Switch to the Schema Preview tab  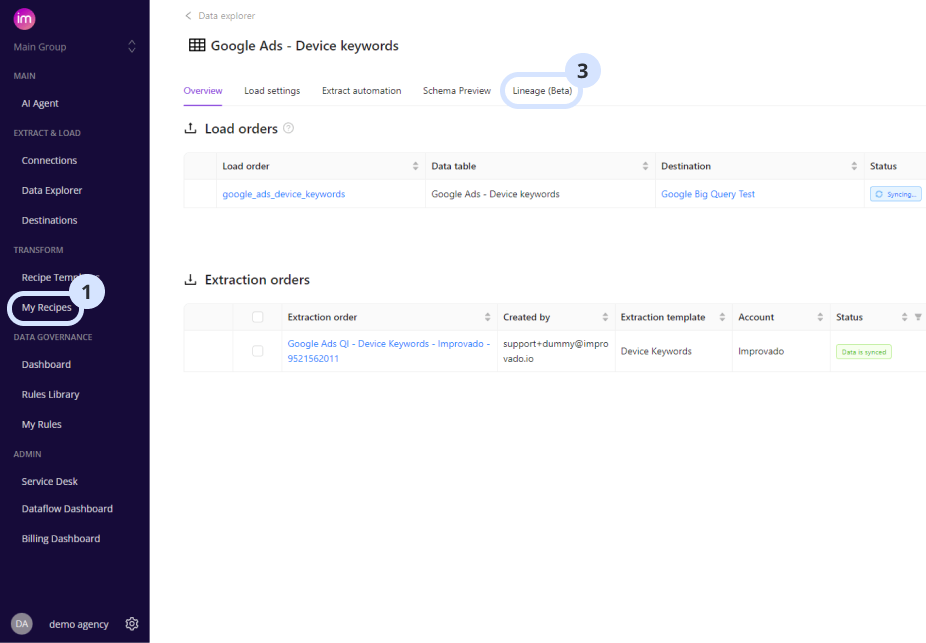pyautogui.click(x=456, y=90)
